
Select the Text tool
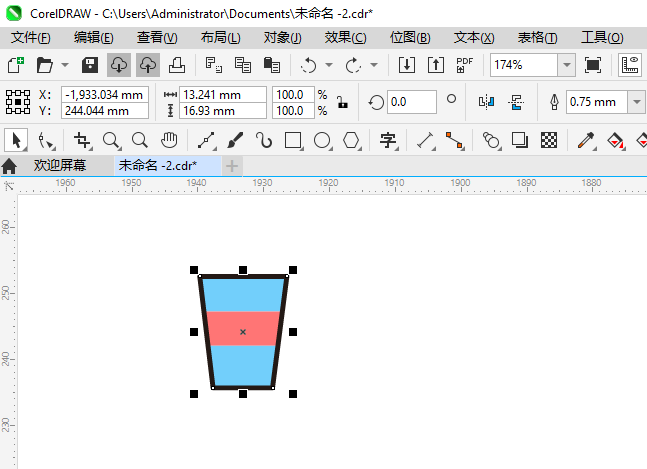(x=388, y=140)
